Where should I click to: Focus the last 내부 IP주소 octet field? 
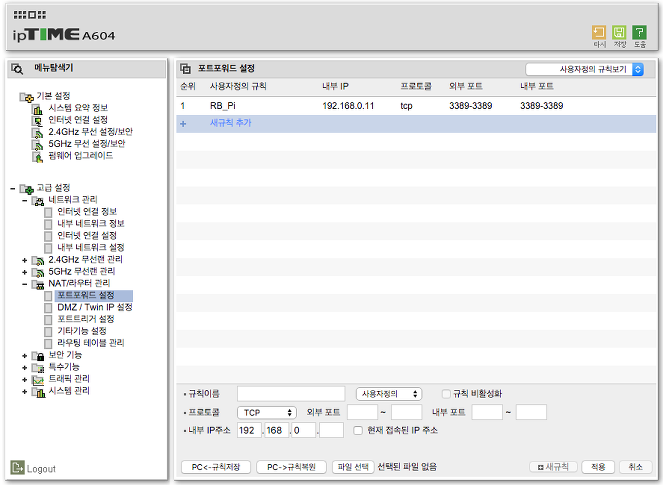[331, 430]
